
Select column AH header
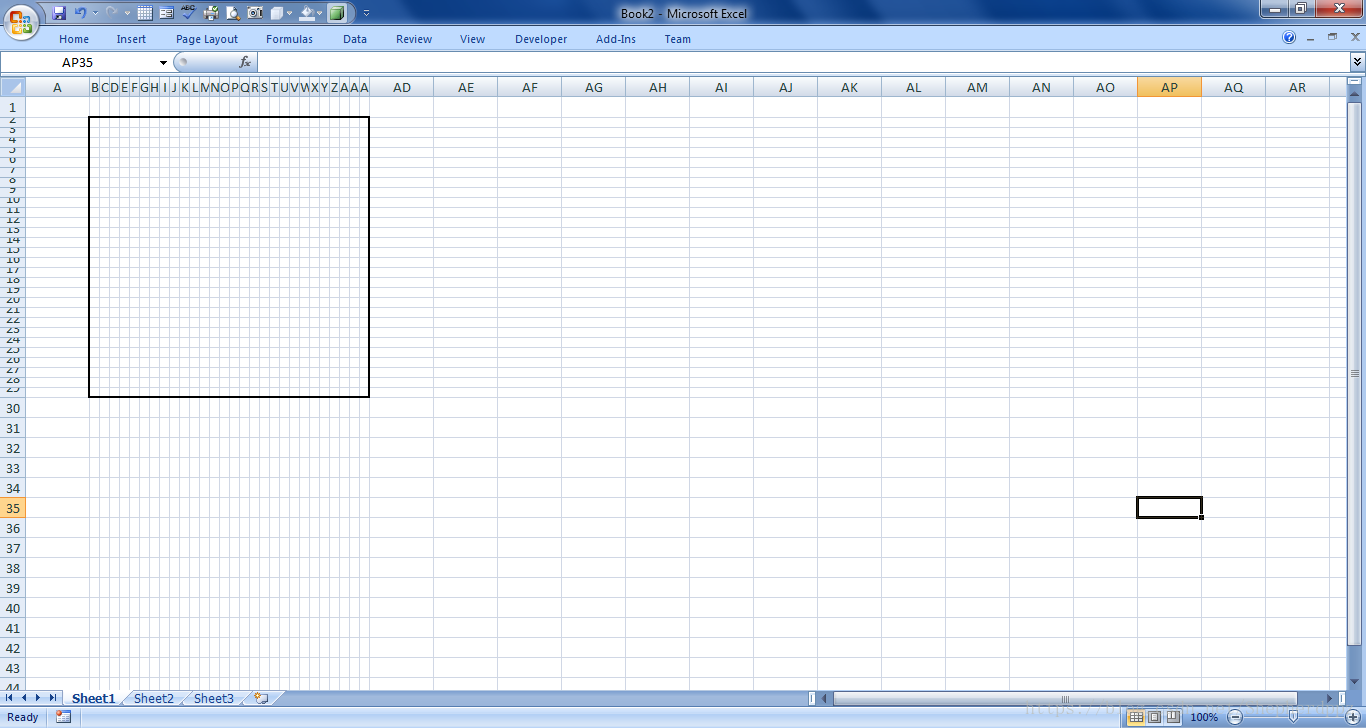[658, 88]
